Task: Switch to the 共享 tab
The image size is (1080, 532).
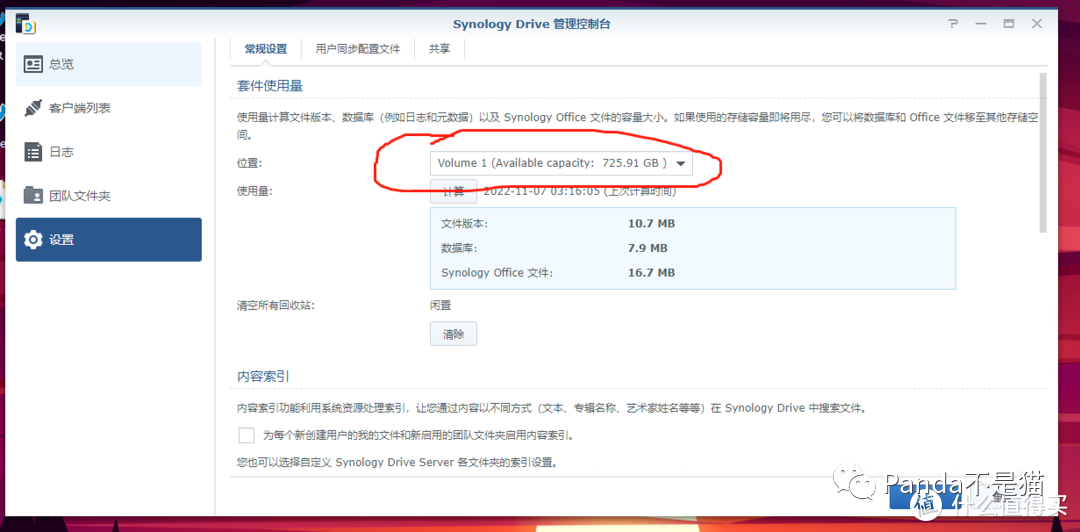Action: click(439, 50)
